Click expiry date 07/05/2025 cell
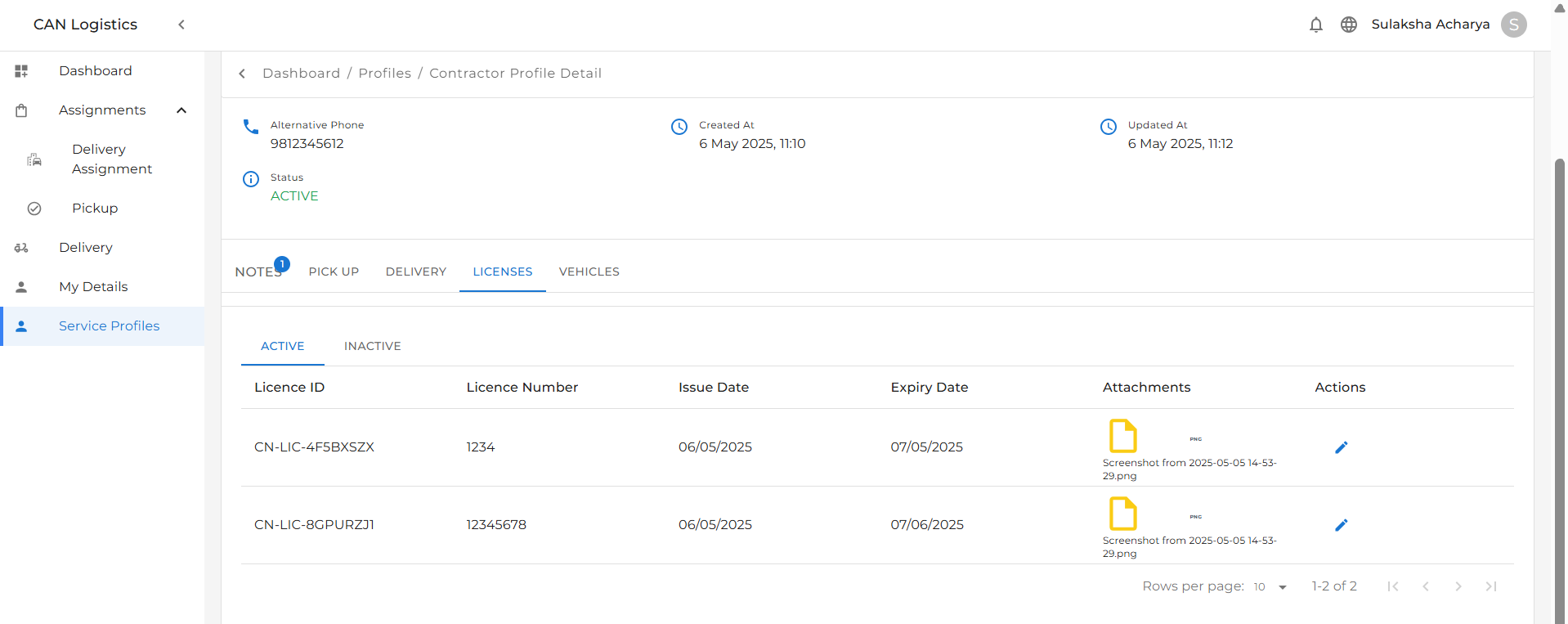Viewport: 1568px width, 624px height. point(927,447)
